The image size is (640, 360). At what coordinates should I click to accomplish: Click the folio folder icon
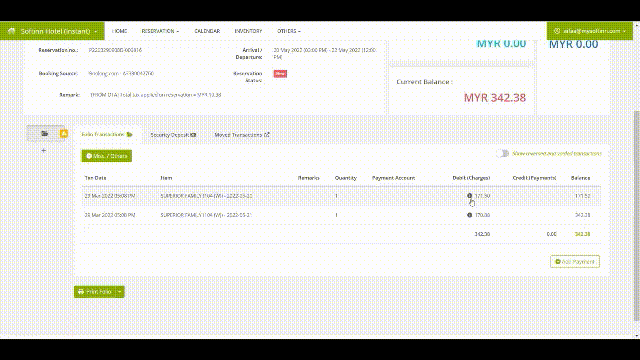[44, 133]
